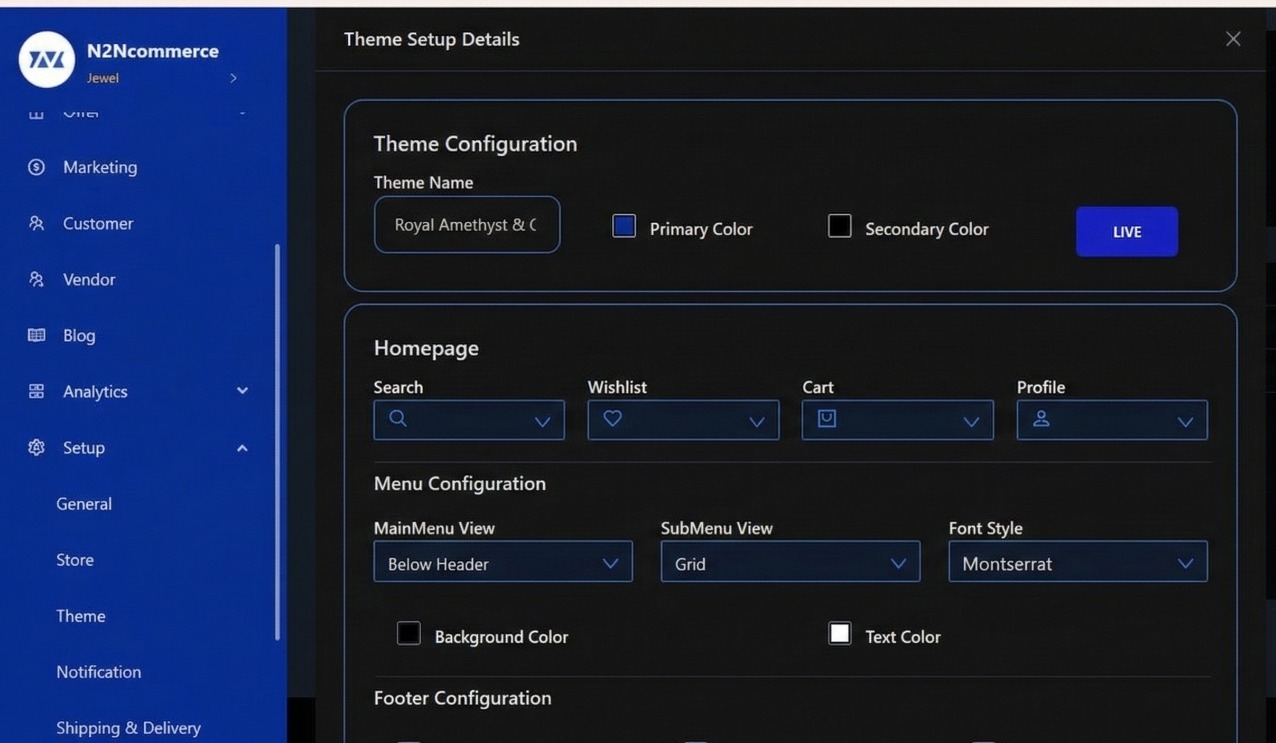Open the Profile icon dropdown arrow
Screen dimensions: 1276x743
[1185, 422]
